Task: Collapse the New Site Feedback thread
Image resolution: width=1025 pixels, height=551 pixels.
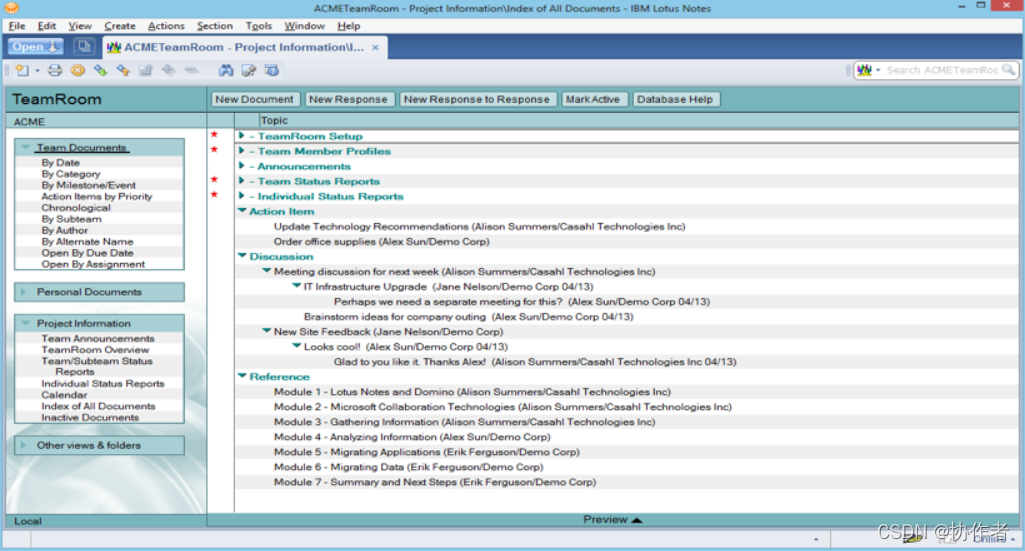Action: coord(267,331)
